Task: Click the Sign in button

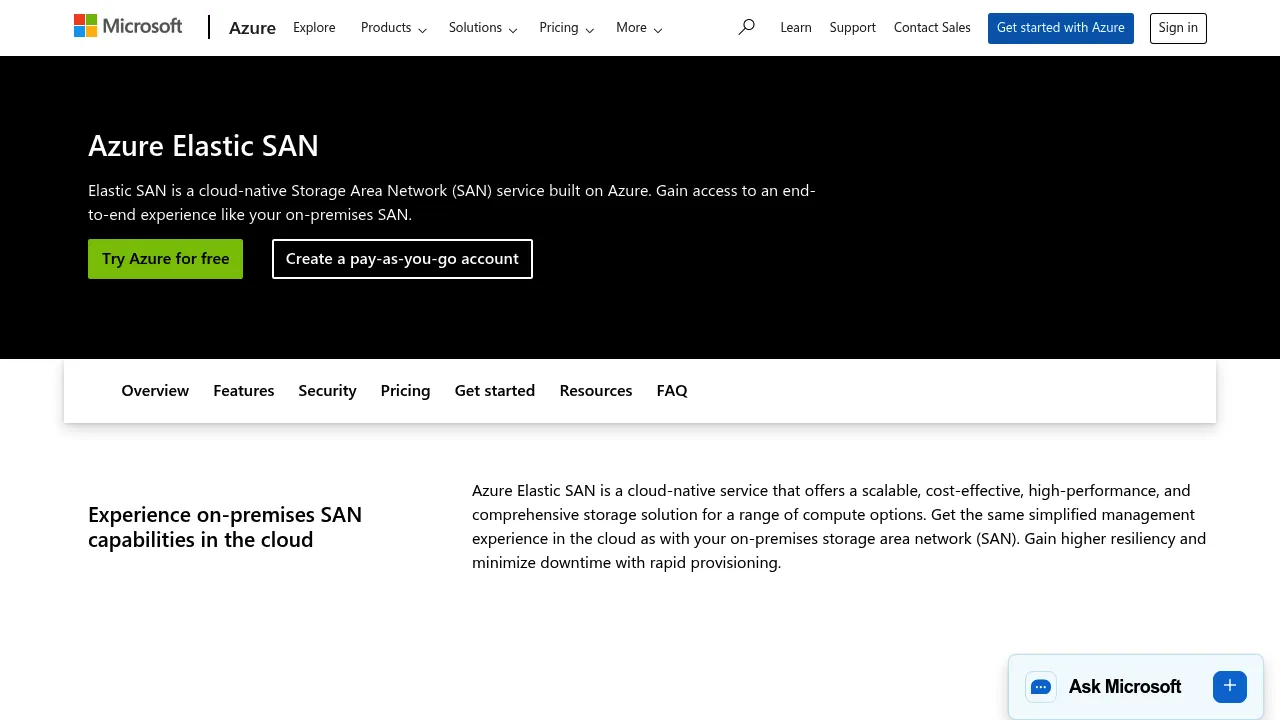Action: pyautogui.click(x=1178, y=28)
